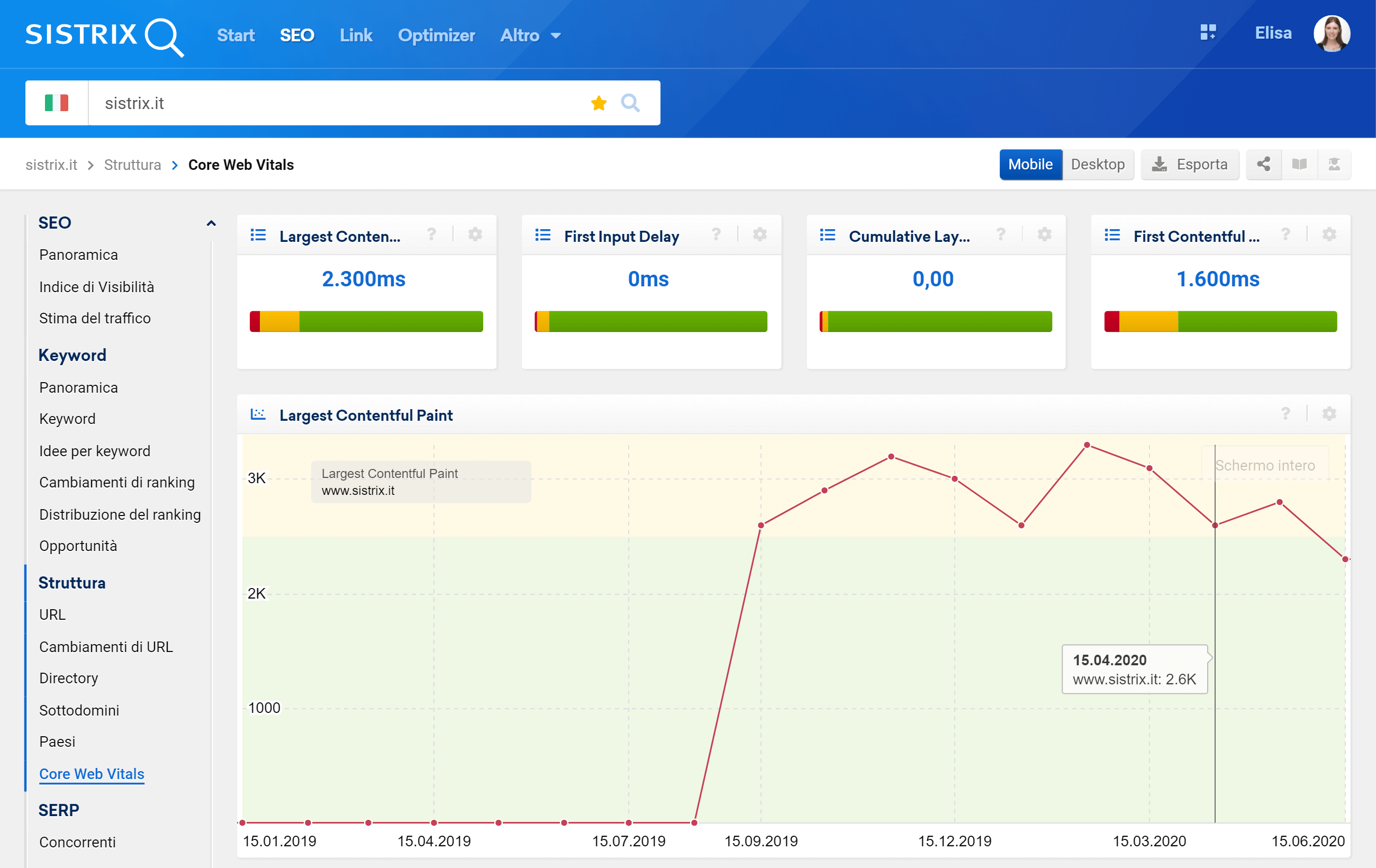
Task: Open settings gear of First Input Delay
Action: pos(759,234)
